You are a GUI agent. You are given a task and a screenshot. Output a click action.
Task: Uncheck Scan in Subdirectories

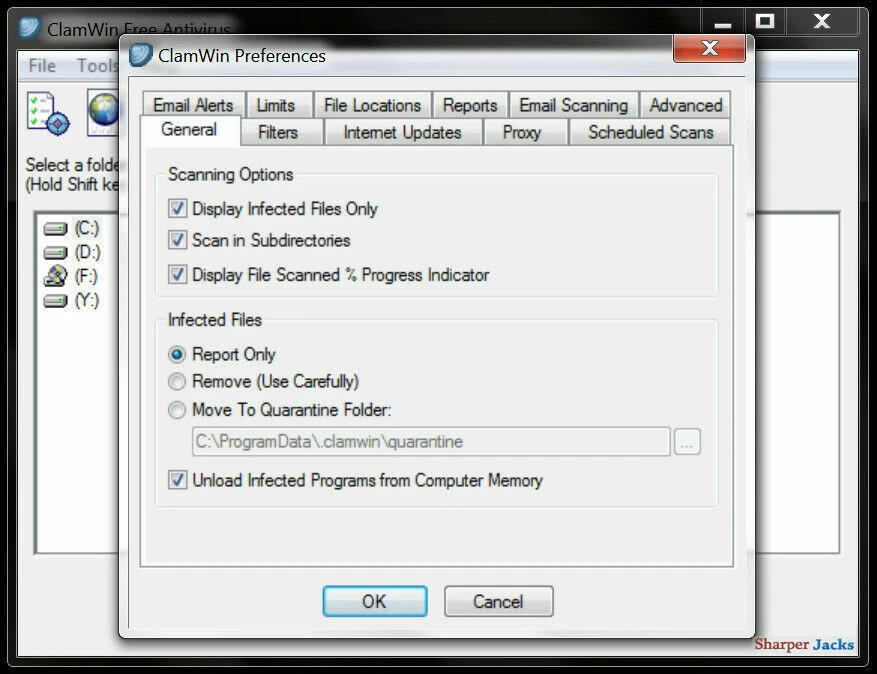point(176,241)
